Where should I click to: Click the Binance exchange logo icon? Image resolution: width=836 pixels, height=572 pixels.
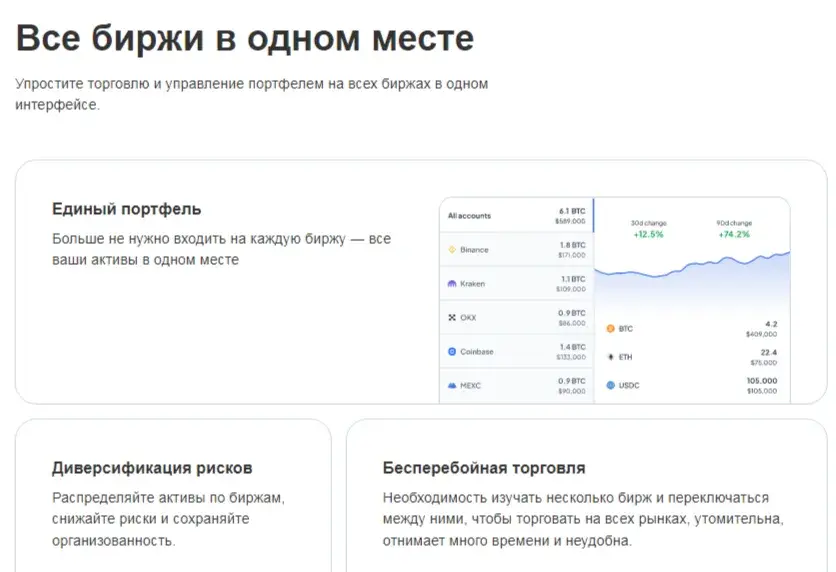pyautogui.click(x=452, y=249)
